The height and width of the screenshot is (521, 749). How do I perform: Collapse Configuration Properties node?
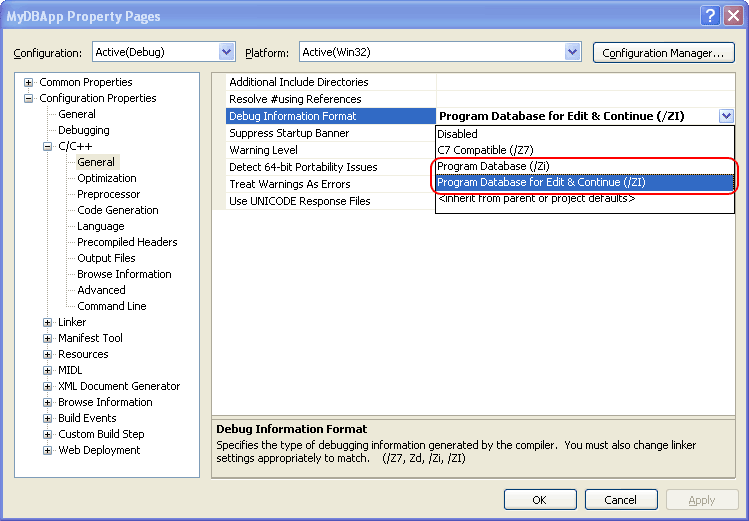coord(29,98)
